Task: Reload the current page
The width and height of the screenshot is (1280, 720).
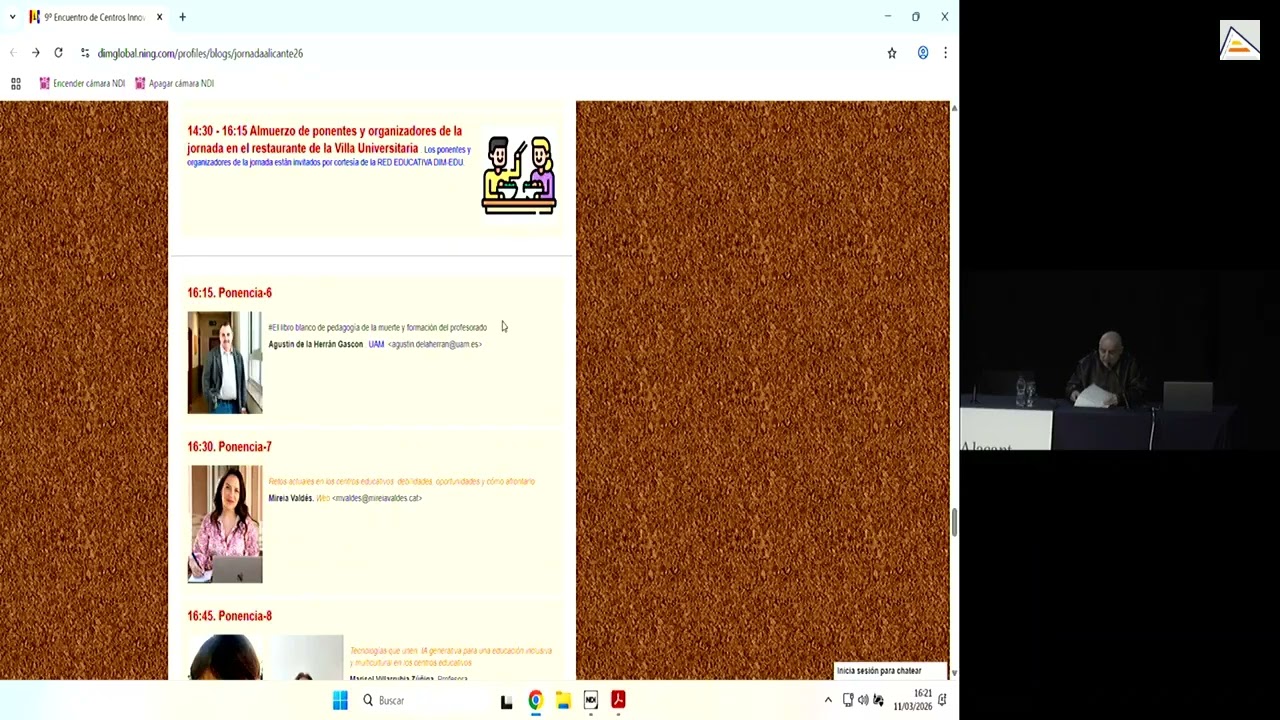Action: point(59,53)
